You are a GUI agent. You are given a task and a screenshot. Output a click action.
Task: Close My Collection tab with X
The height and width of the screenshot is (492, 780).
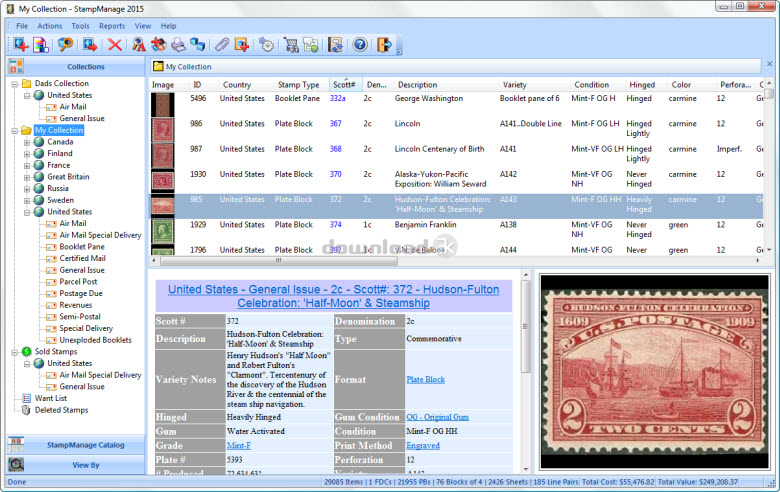tap(770, 64)
